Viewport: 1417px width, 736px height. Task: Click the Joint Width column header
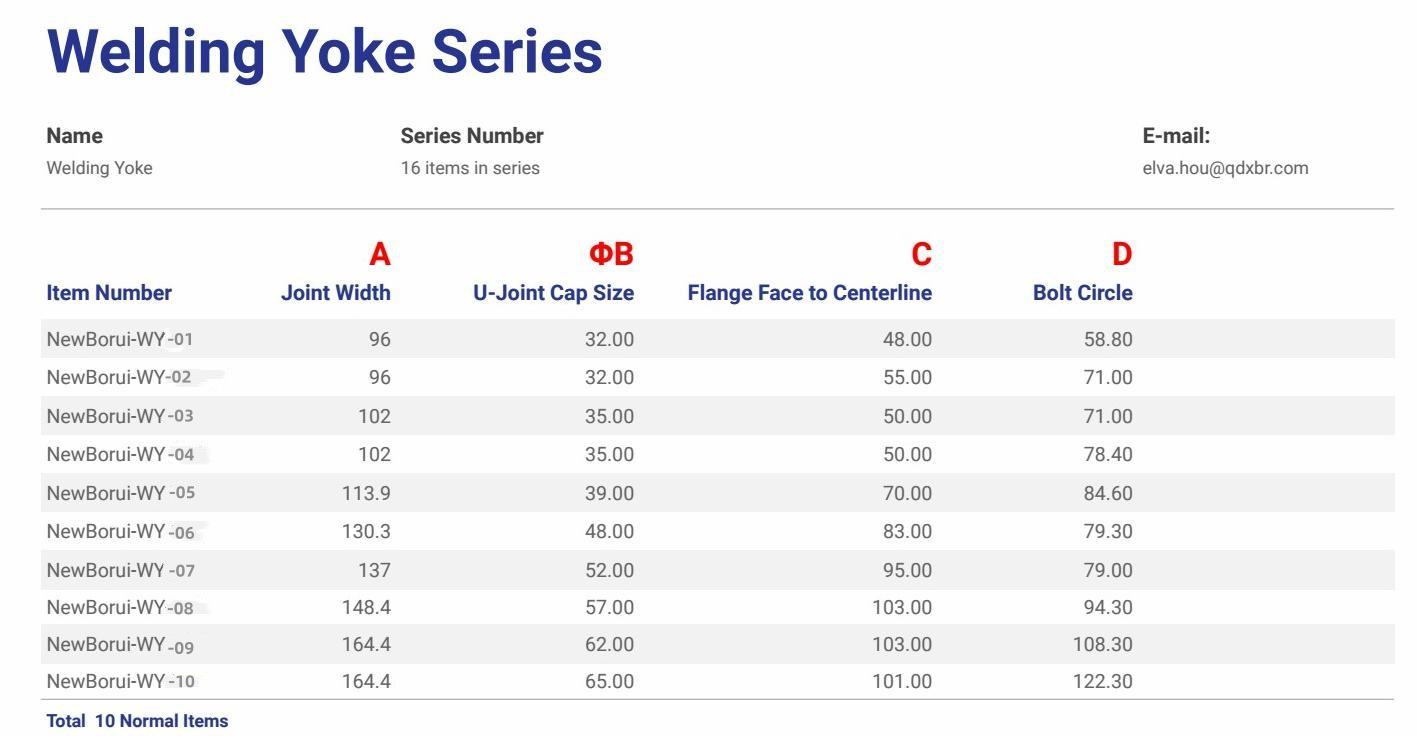coord(336,293)
